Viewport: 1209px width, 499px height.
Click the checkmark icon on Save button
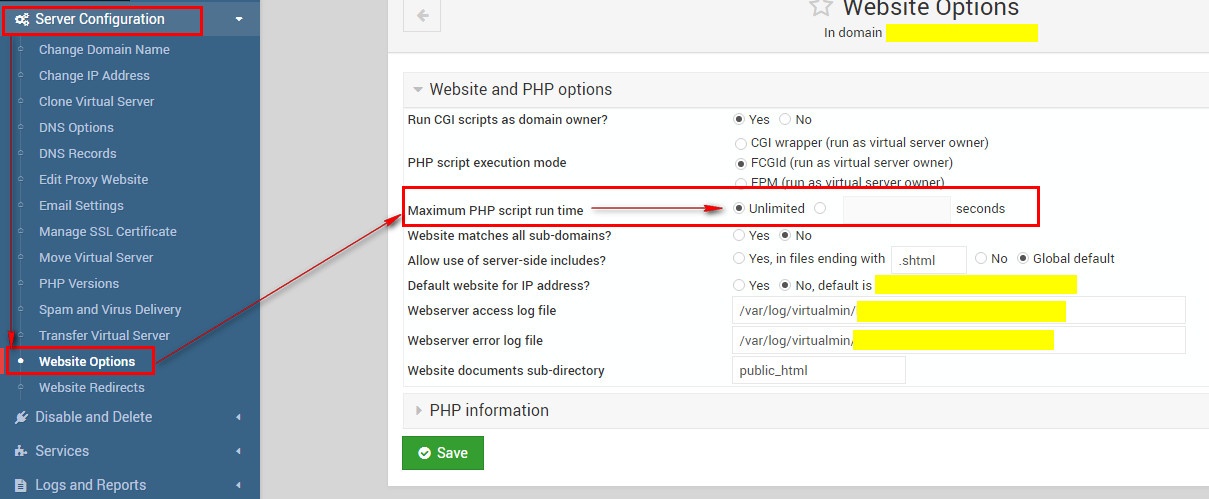(x=424, y=453)
